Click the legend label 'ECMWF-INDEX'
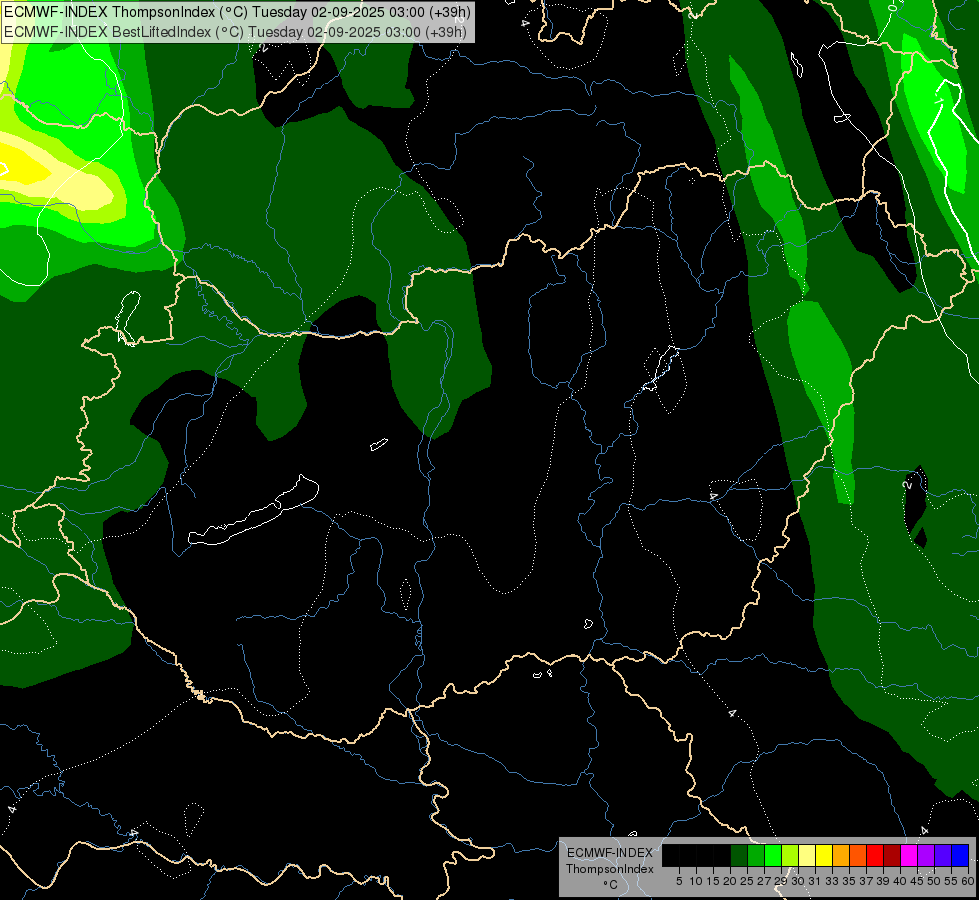Viewport: 979px width, 900px height. point(610,853)
